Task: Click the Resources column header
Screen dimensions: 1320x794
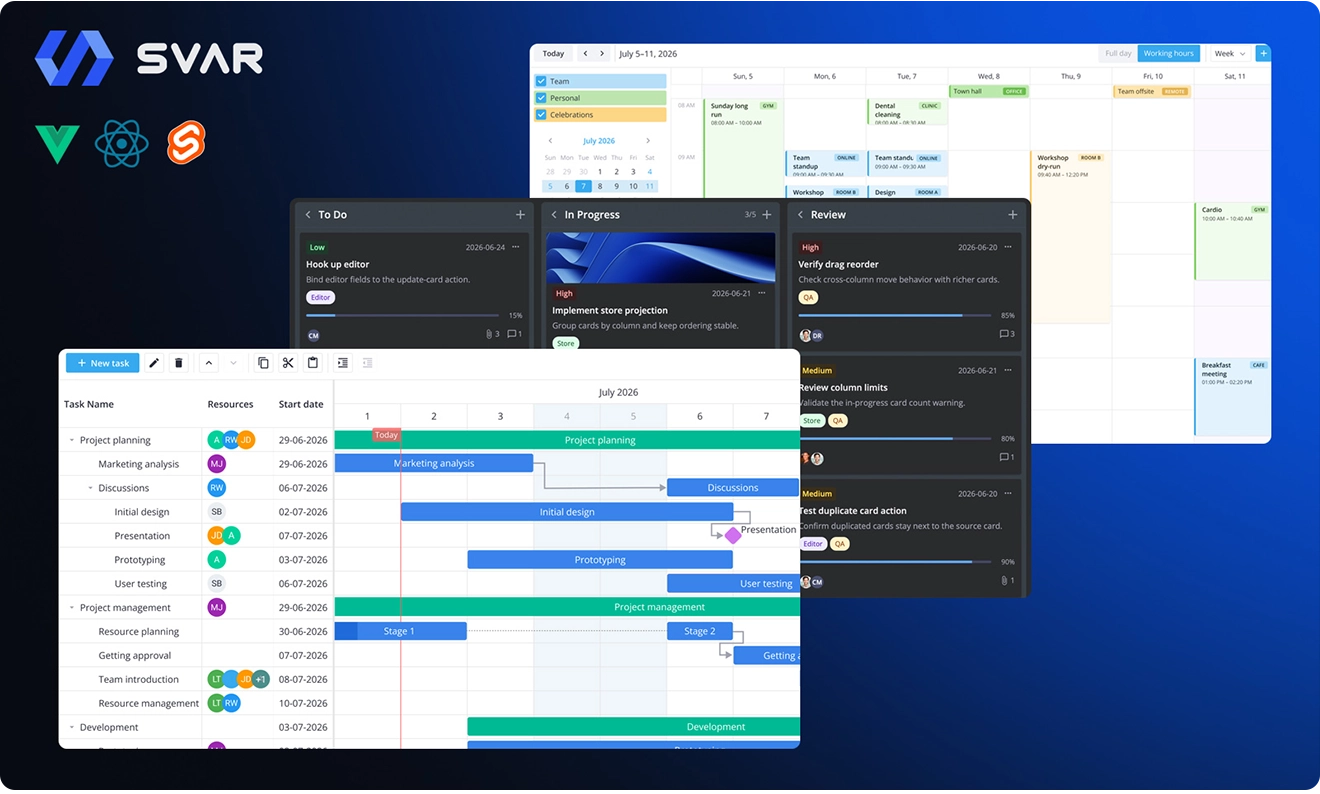Action: [x=230, y=404]
